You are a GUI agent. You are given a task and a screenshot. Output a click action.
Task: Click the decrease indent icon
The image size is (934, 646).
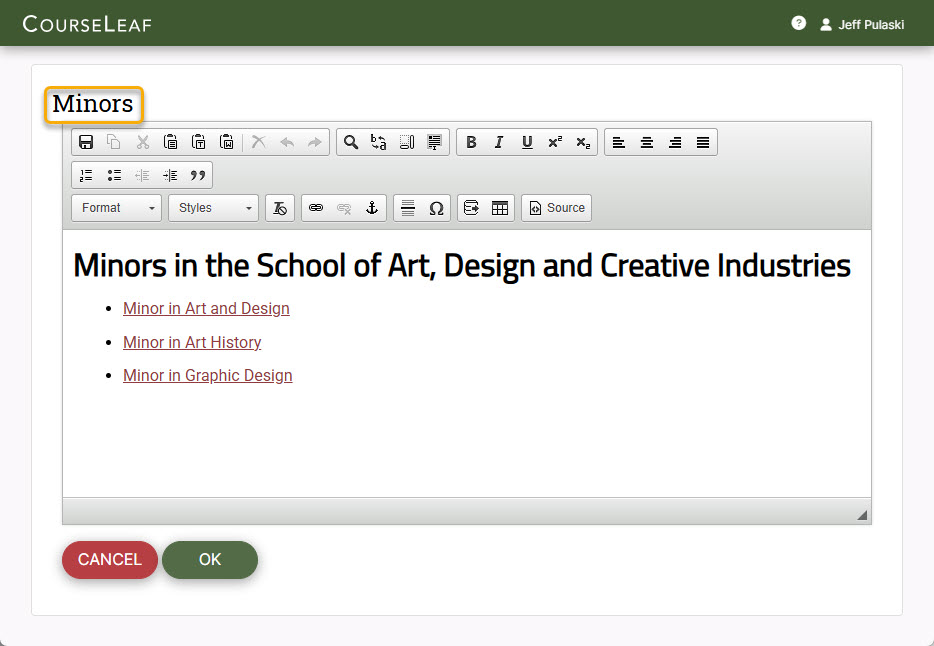142,175
